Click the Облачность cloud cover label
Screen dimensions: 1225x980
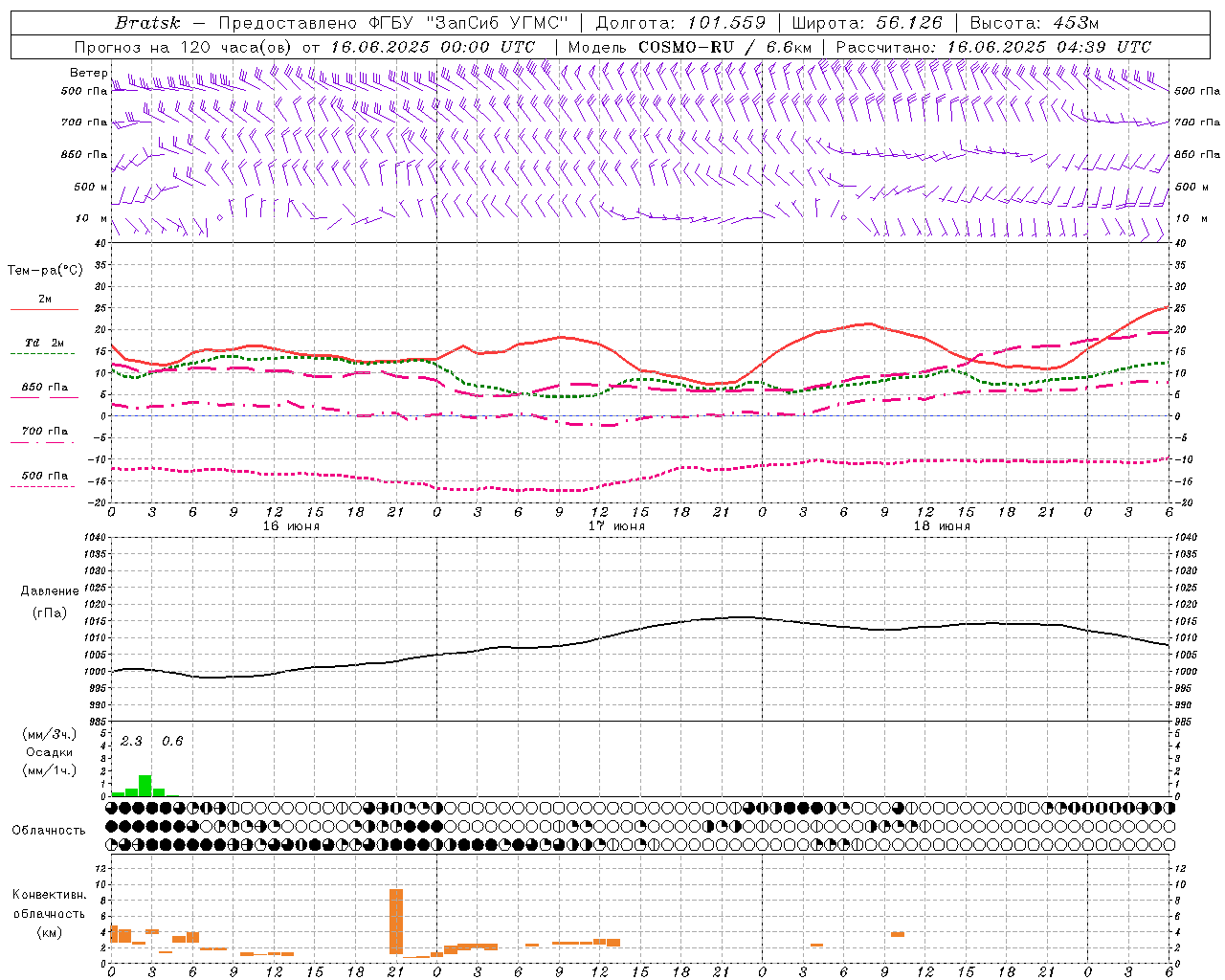click(49, 831)
